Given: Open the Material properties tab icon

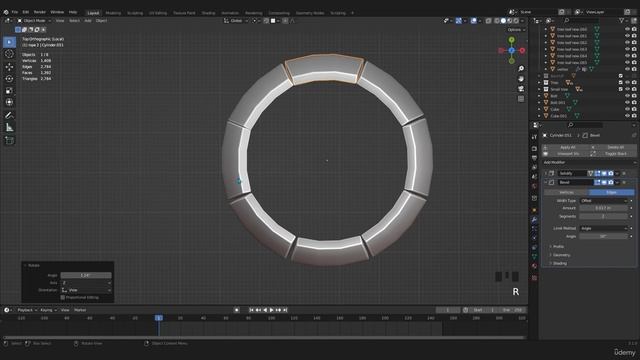Looking at the screenshot, I should [x=534, y=266].
